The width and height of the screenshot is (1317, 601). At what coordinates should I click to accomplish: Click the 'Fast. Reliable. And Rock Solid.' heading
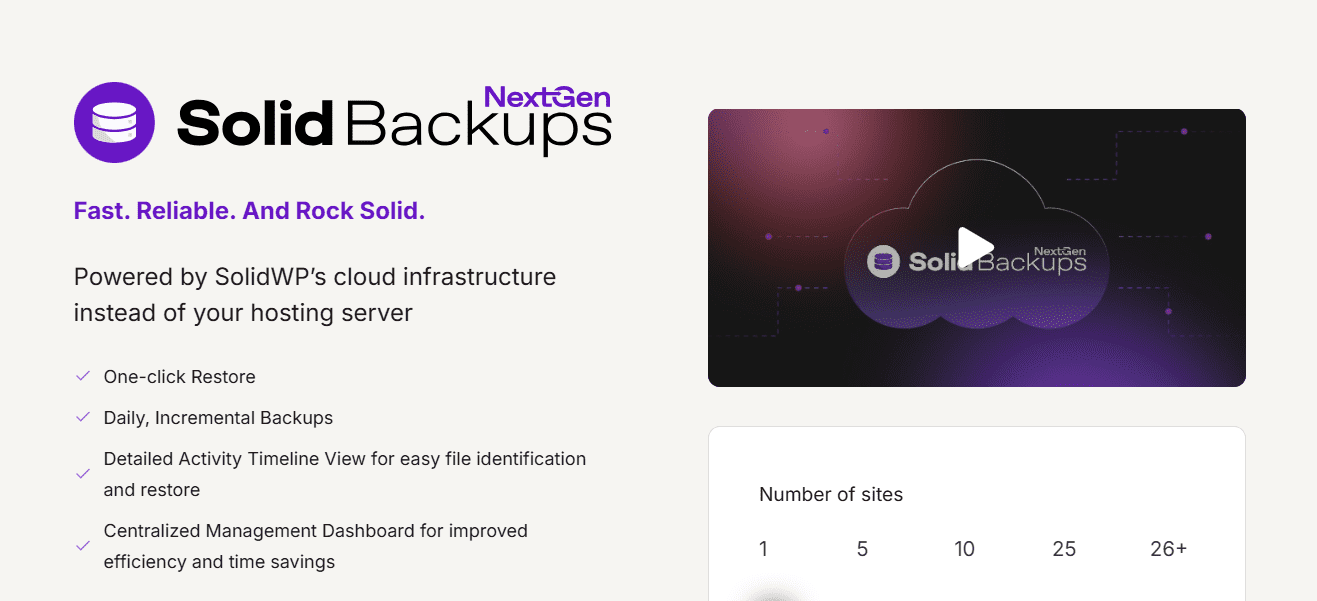click(x=249, y=210)
